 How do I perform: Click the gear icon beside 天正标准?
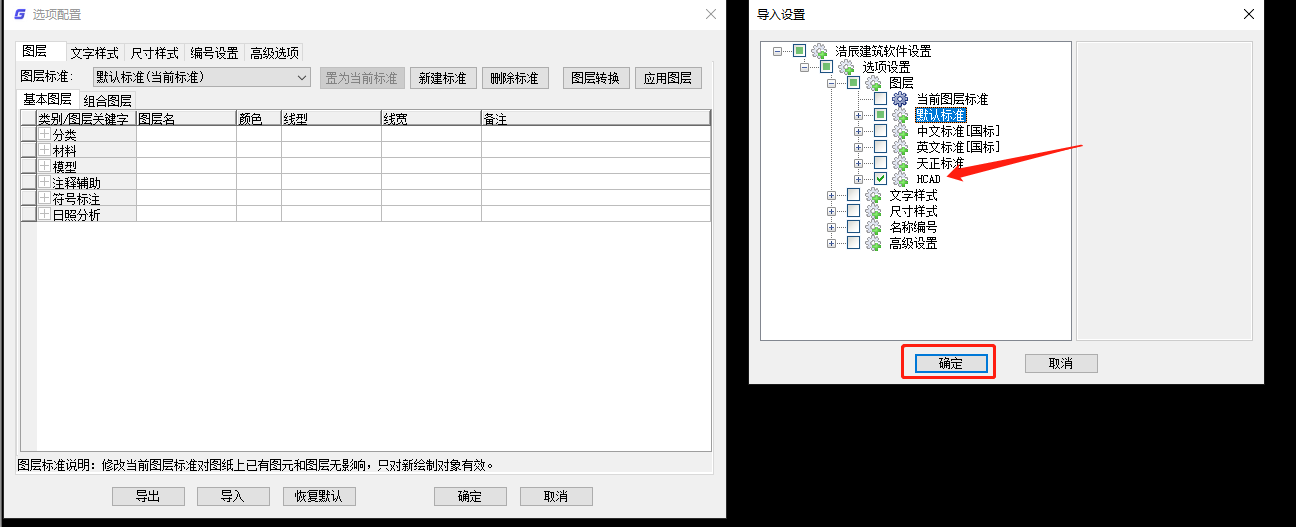tap(900, 163)
